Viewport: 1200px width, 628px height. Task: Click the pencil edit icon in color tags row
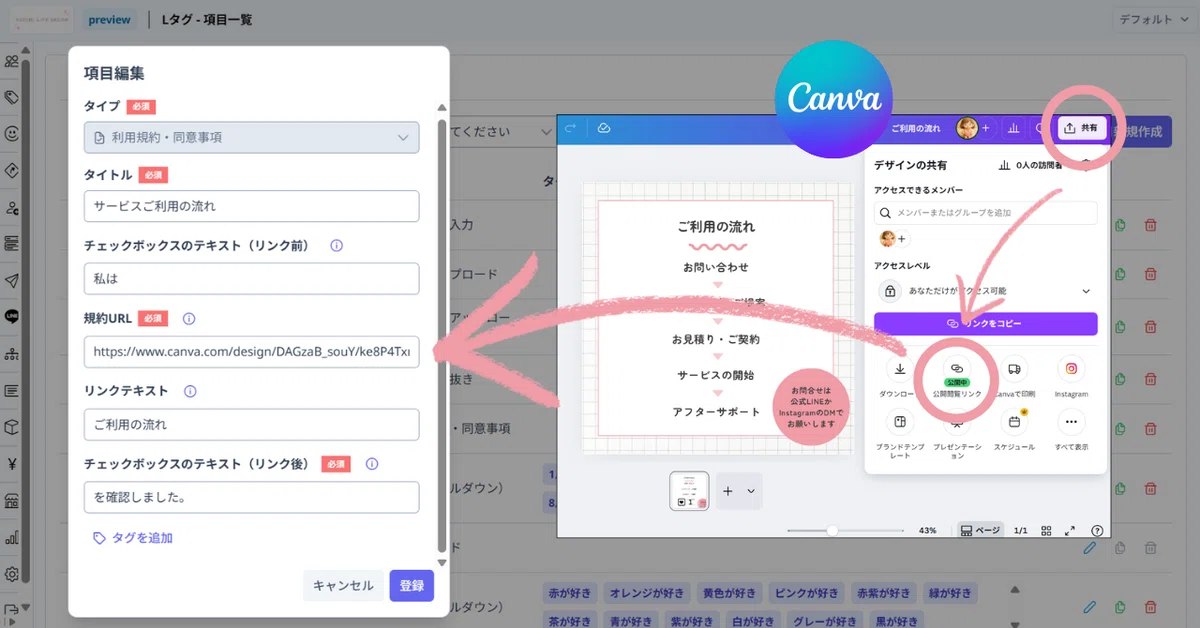tap(1090, 606)
